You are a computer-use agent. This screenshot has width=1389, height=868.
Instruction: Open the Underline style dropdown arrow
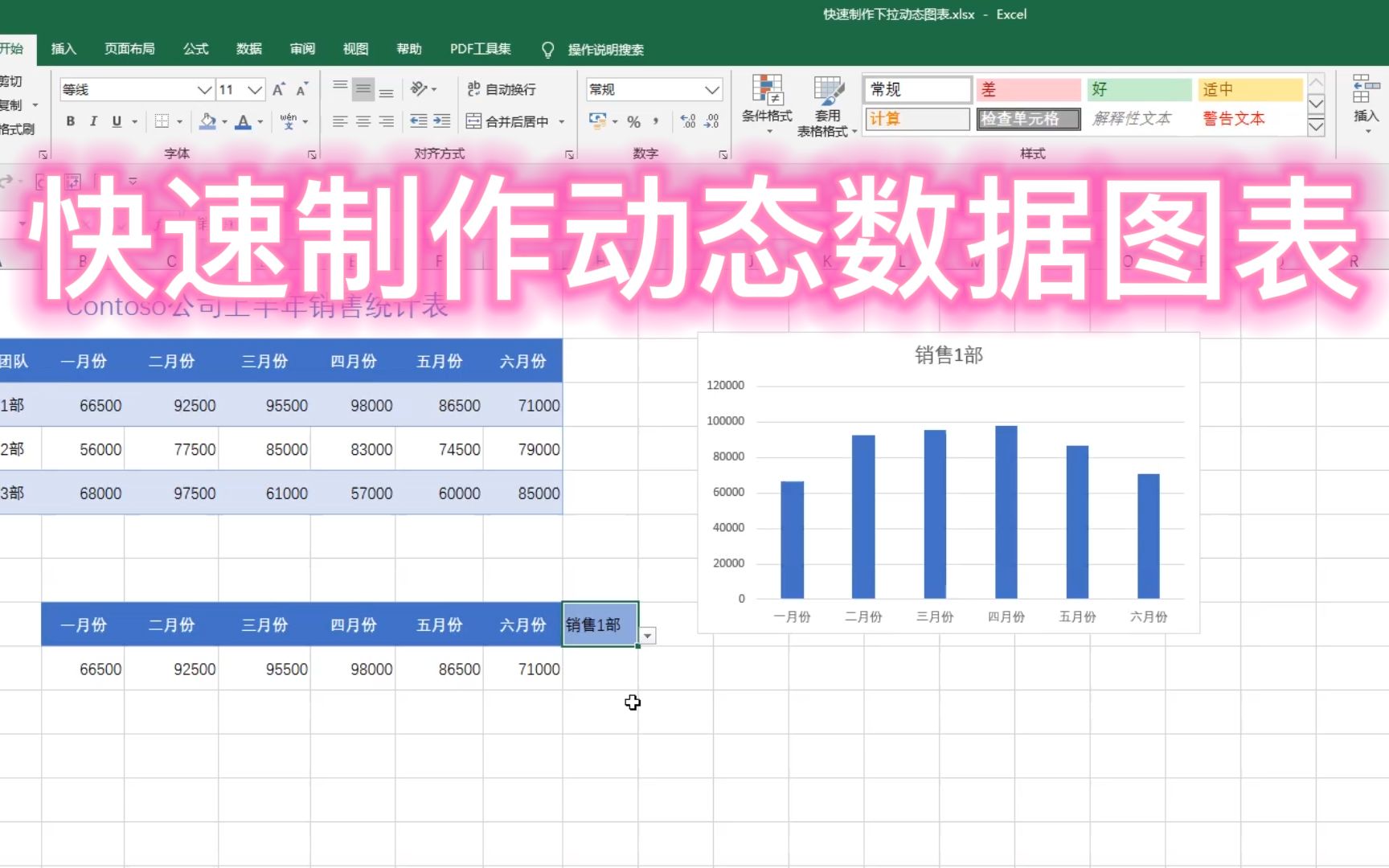pyautogui.click(x=134, y=122)
